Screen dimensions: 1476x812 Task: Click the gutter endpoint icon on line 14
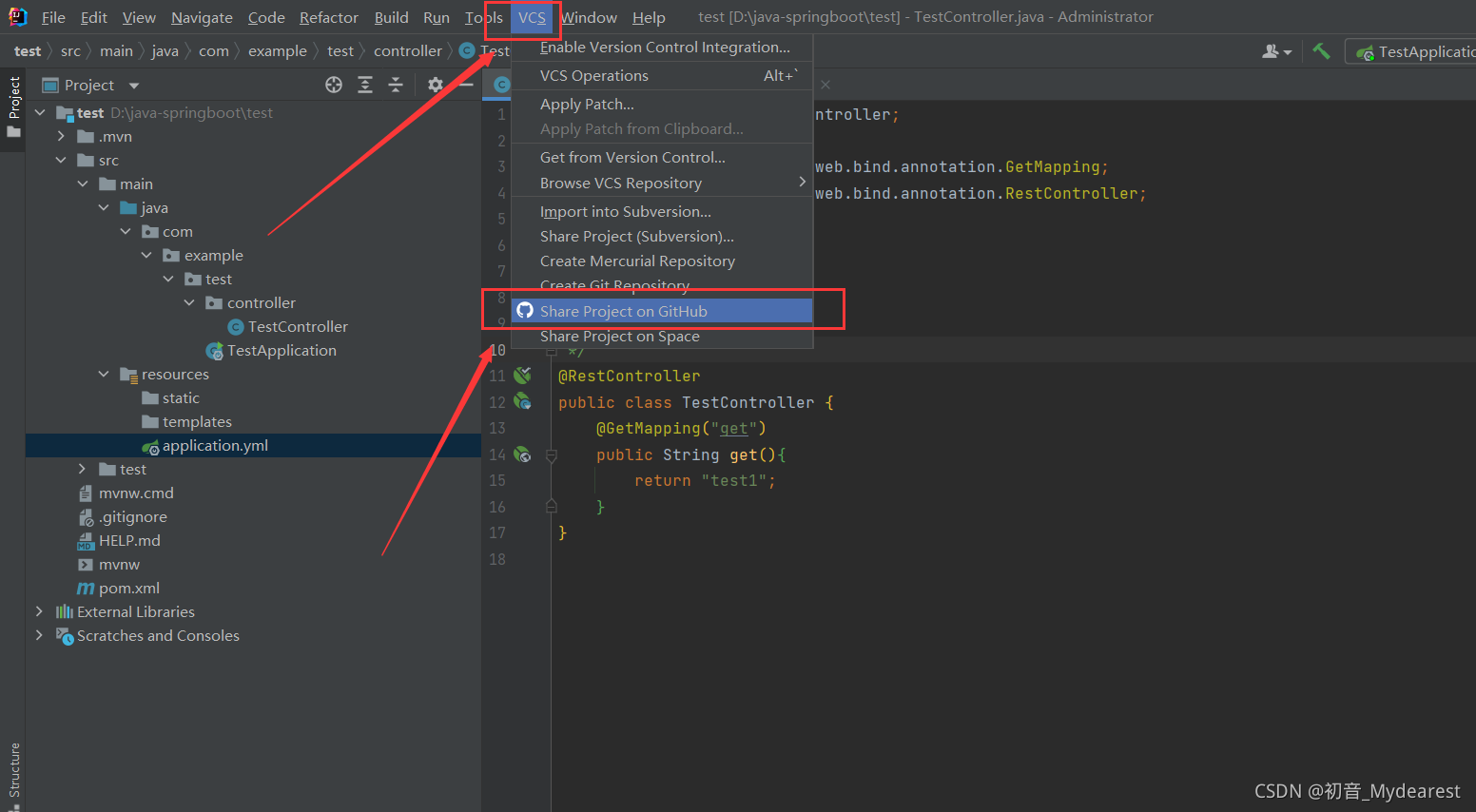point(522,454)
